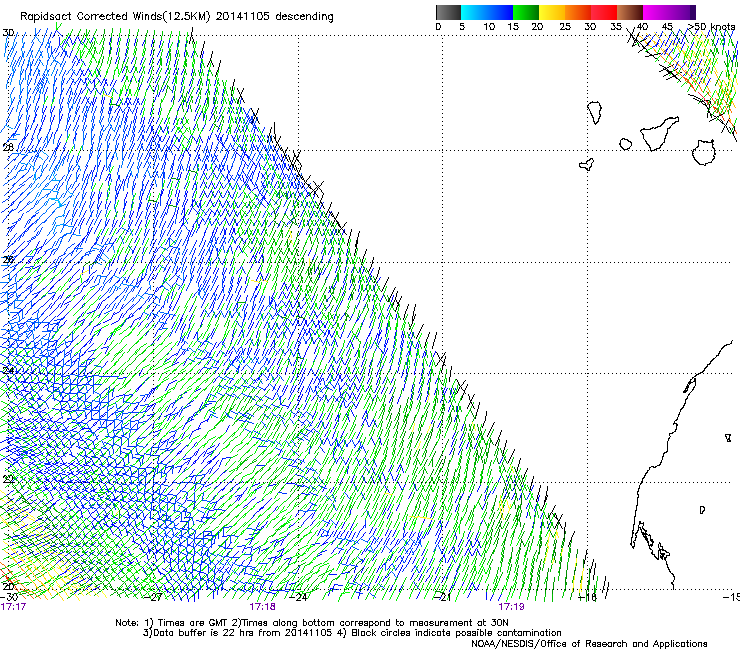Click the purple time stamp '17:19'
The height and width of the screenshot is (650, 740).
pyautogui.click(x=512, y=607)
